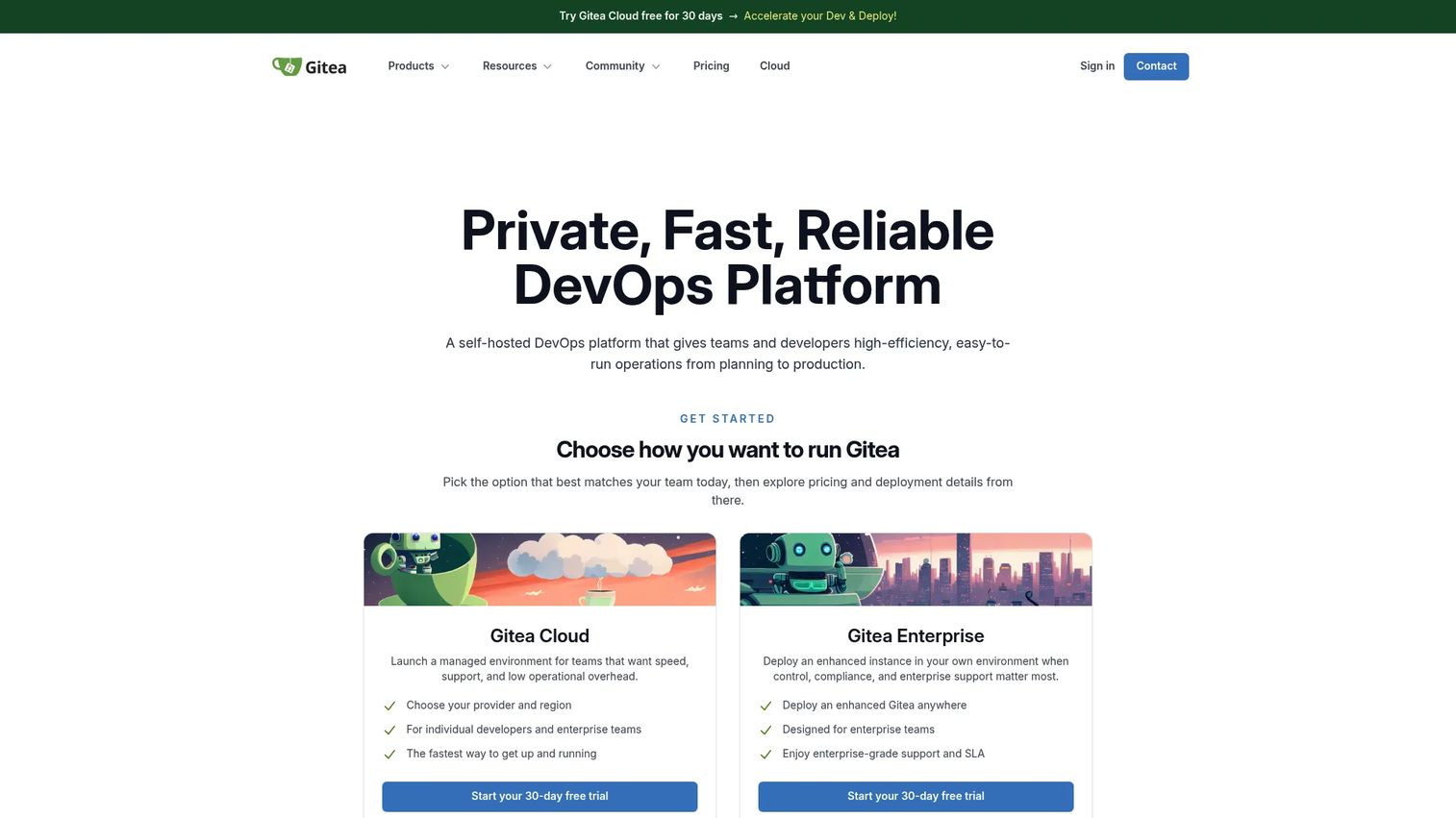Click 'Choose how you want to run Gitea' heading

(728, 450)
